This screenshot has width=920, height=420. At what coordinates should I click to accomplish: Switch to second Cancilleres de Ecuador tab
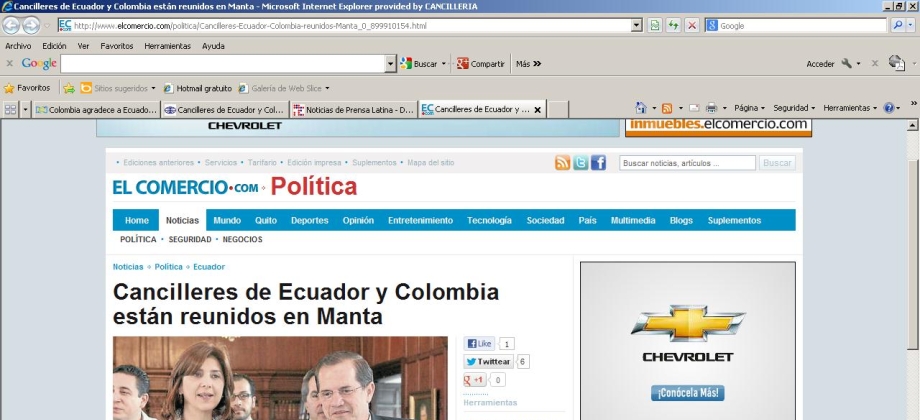(225, 109)
